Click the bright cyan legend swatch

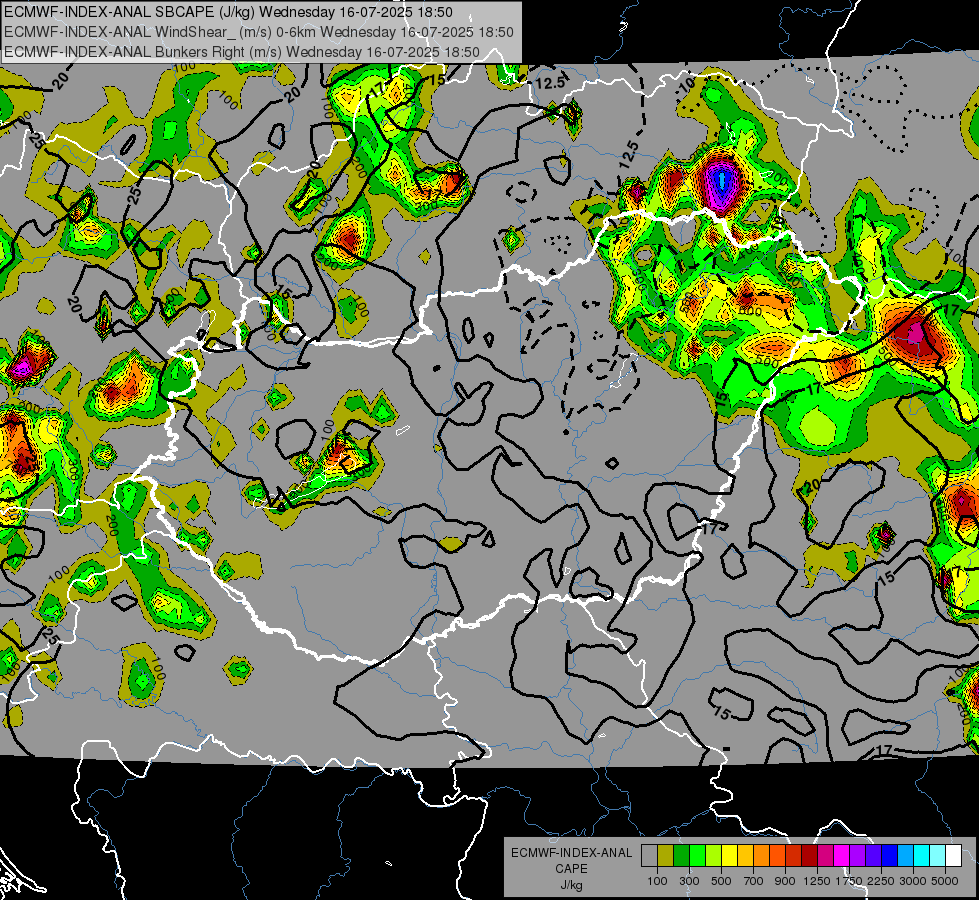point(922,856)
